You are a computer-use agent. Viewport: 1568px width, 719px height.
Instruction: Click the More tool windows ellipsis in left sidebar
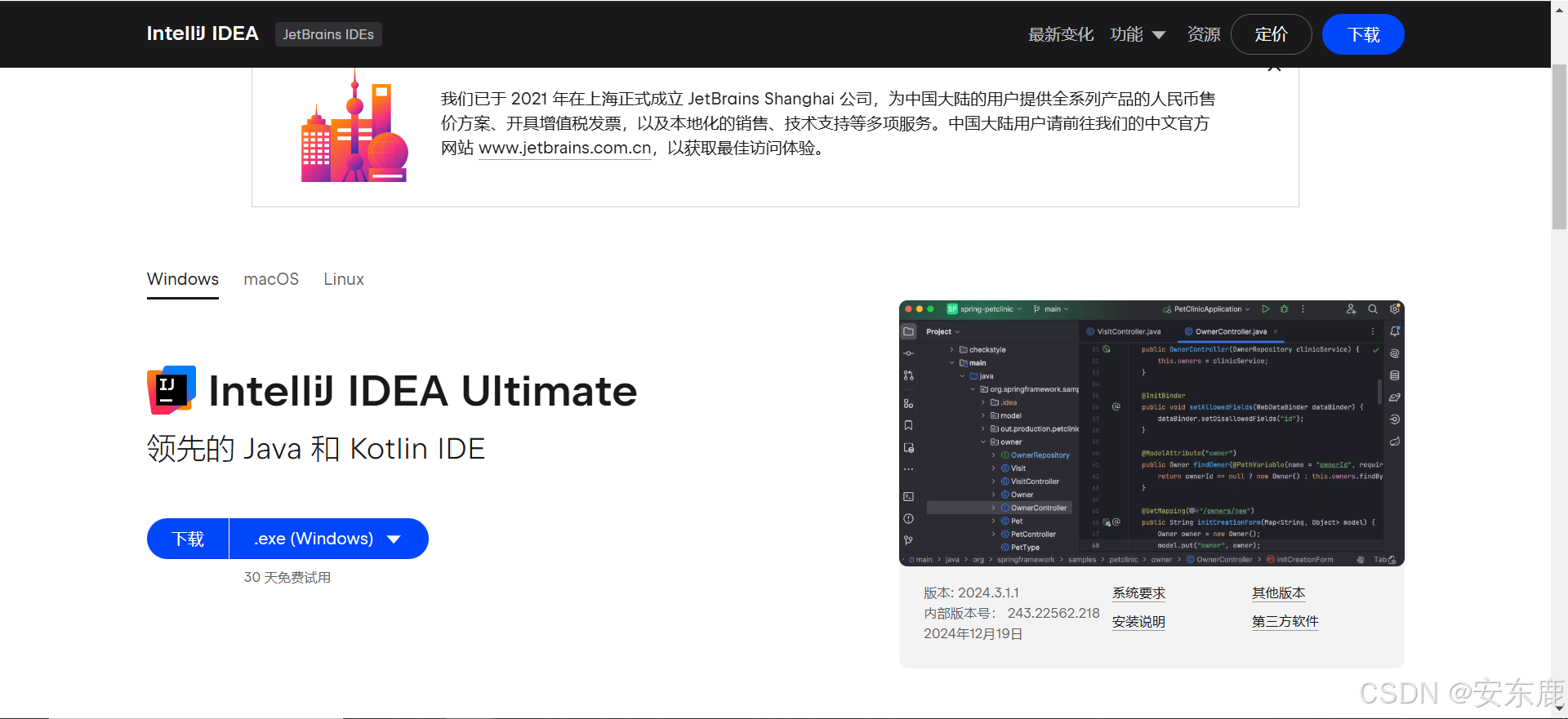(x=908, y=469)
